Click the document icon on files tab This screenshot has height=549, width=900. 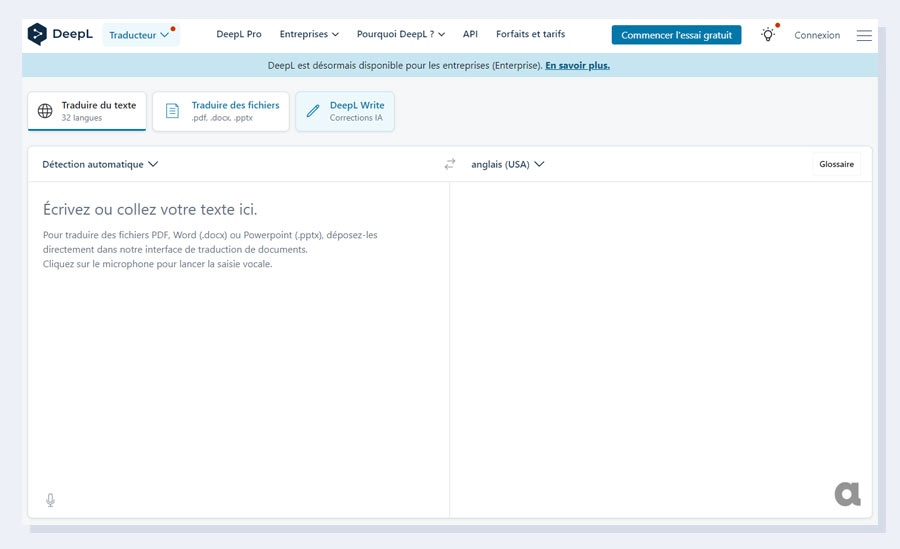172,111
